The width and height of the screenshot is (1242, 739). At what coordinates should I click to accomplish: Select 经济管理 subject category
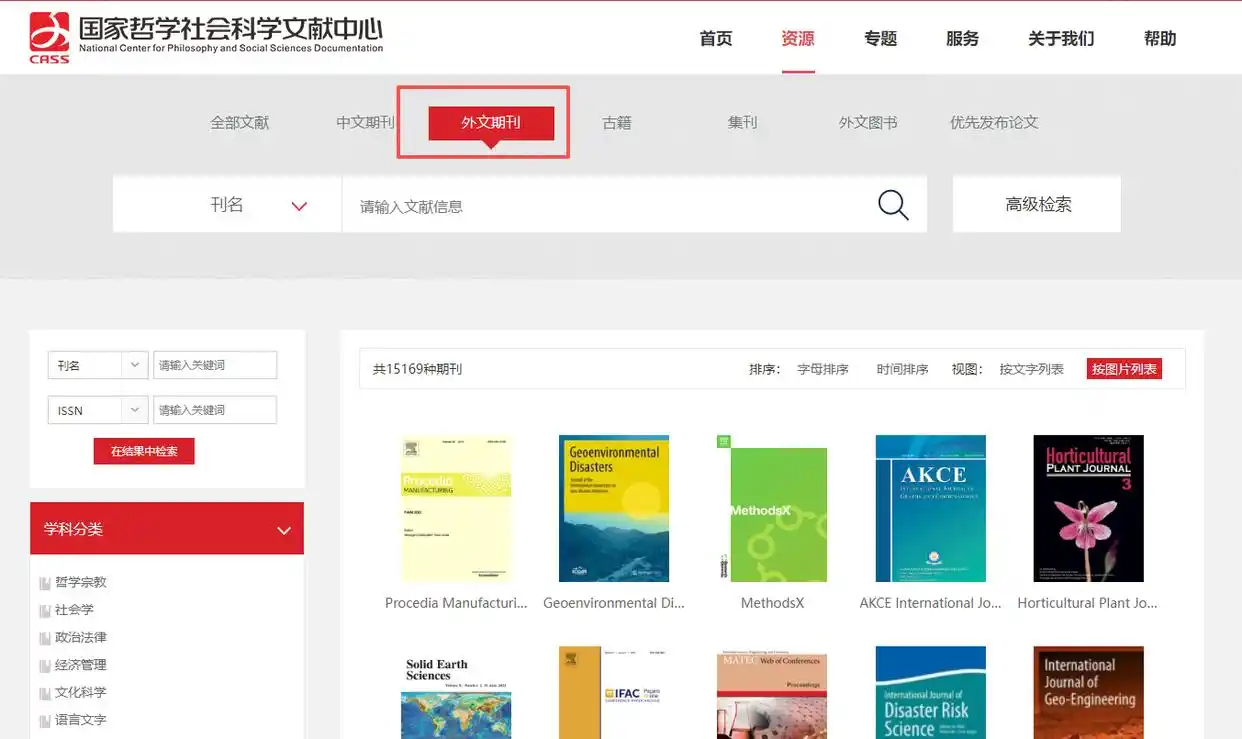pyautogui.click(x=81, y=665)
